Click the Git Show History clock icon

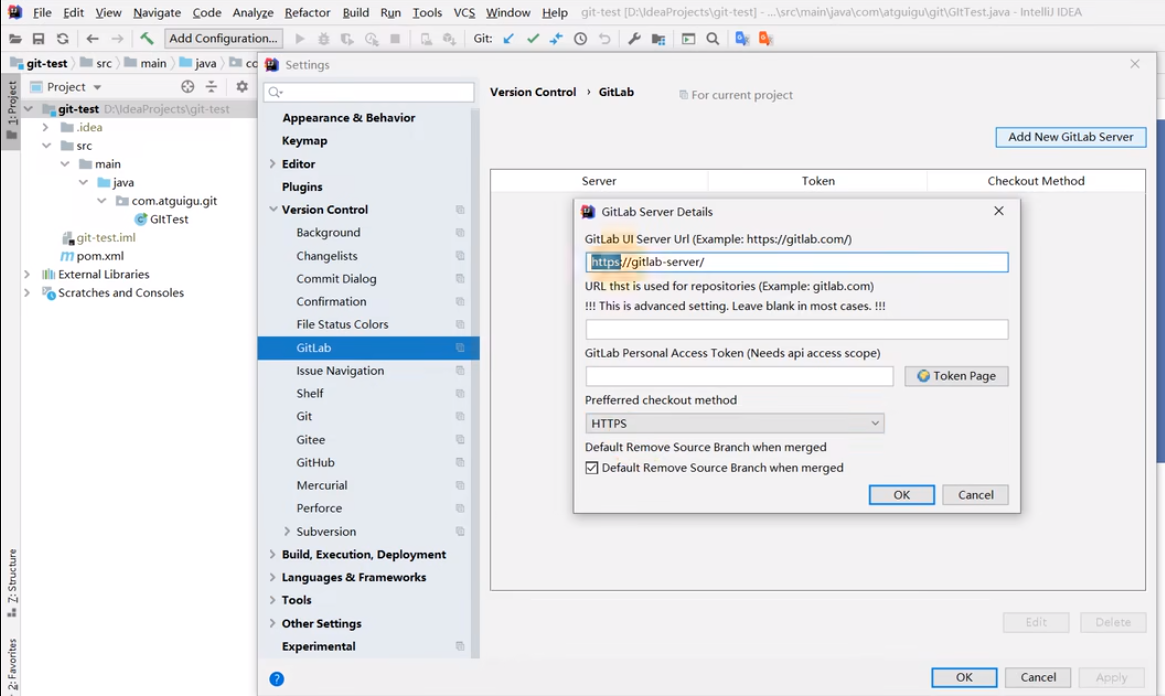coord(580,39)
